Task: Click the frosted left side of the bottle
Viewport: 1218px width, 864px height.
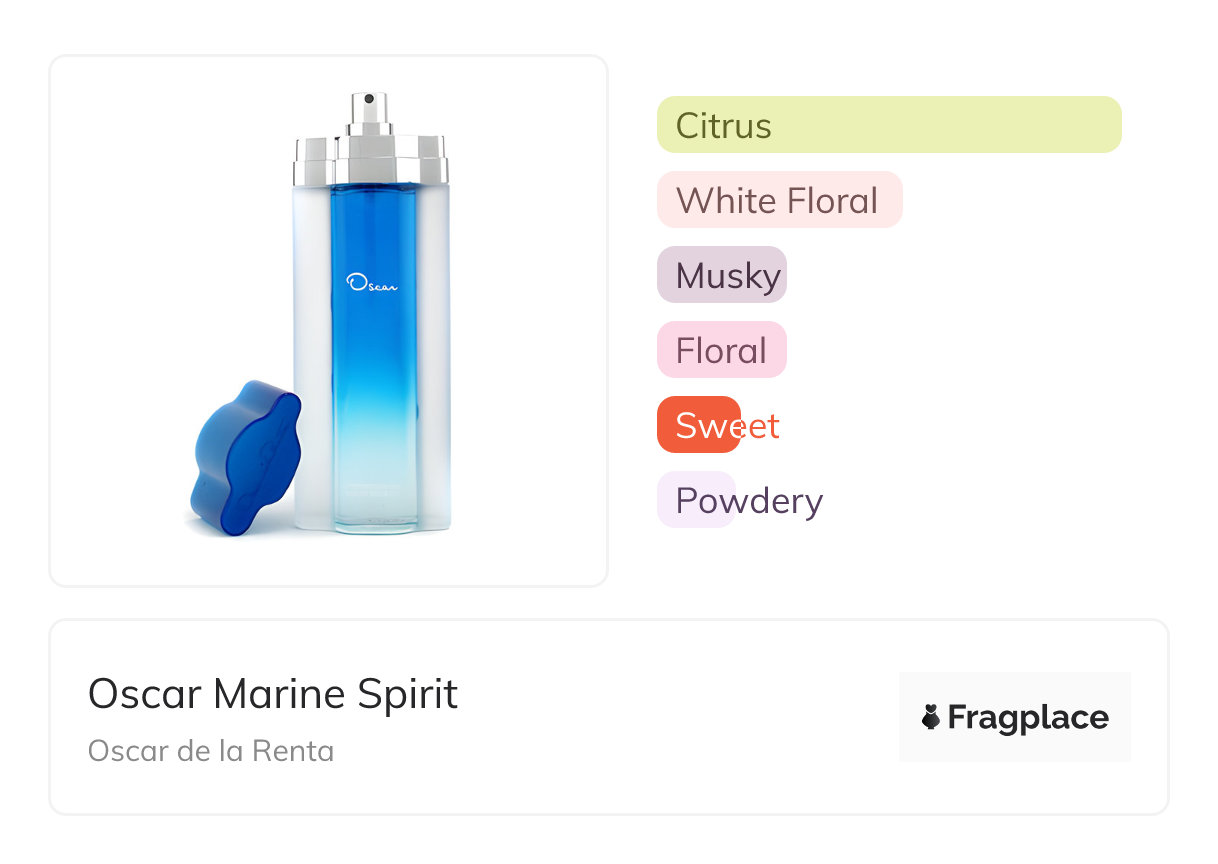Action: (311, 350)
